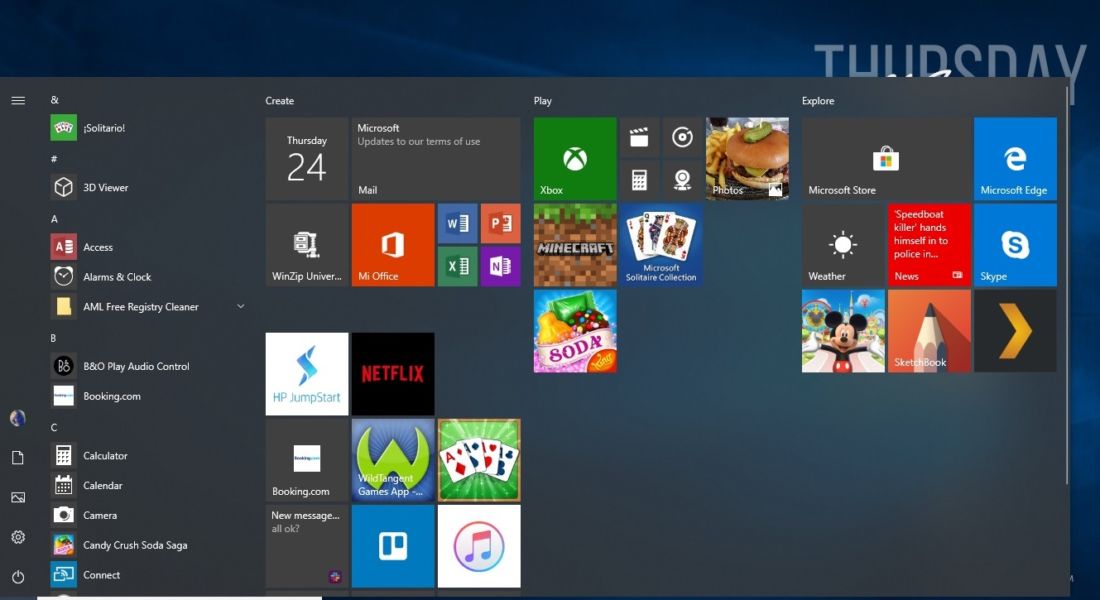This screenshot has width=1100, height=600.
Task: Launch the Netflix tile
Action: coord(393,373)
